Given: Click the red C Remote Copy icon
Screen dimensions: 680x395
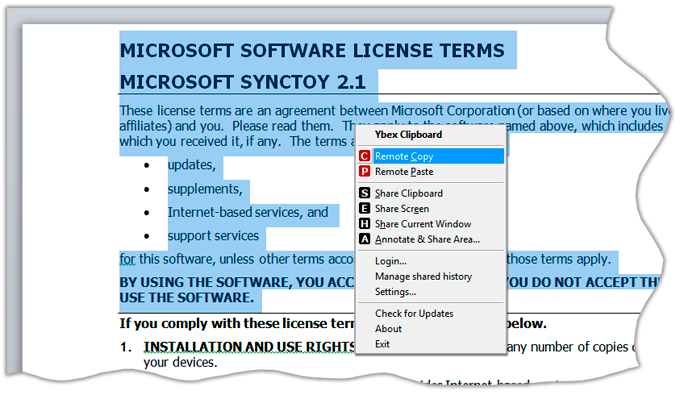Looking at the screenshot, I should tap(365, 156).
